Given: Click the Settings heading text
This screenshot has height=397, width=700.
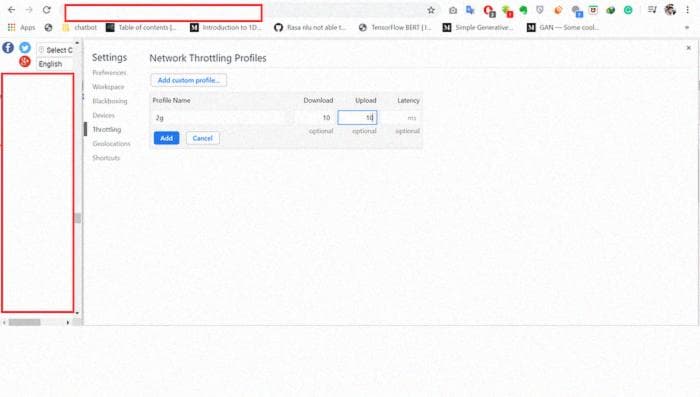Looking at the screenshot, I should pos(109,58).
